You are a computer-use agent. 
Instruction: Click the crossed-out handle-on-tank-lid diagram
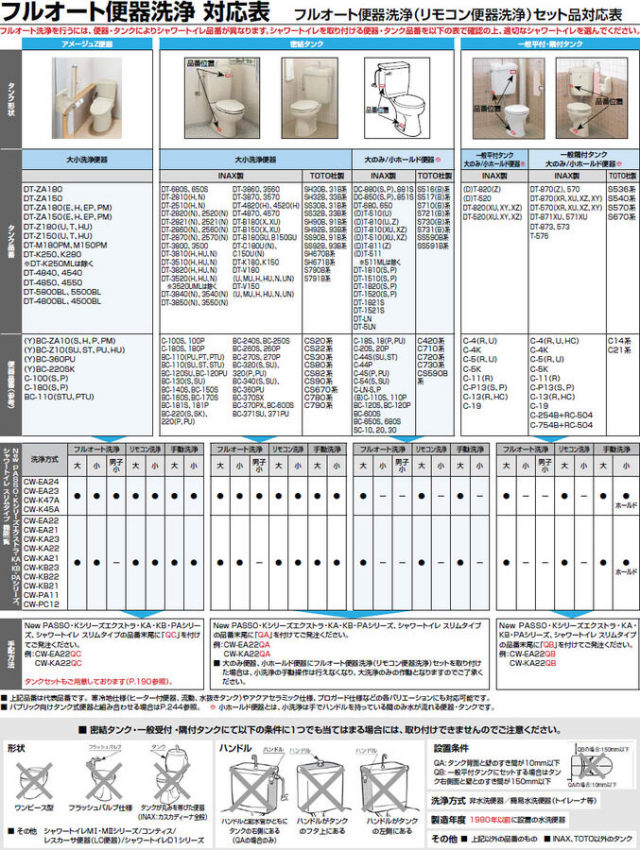tap(320, 784)
